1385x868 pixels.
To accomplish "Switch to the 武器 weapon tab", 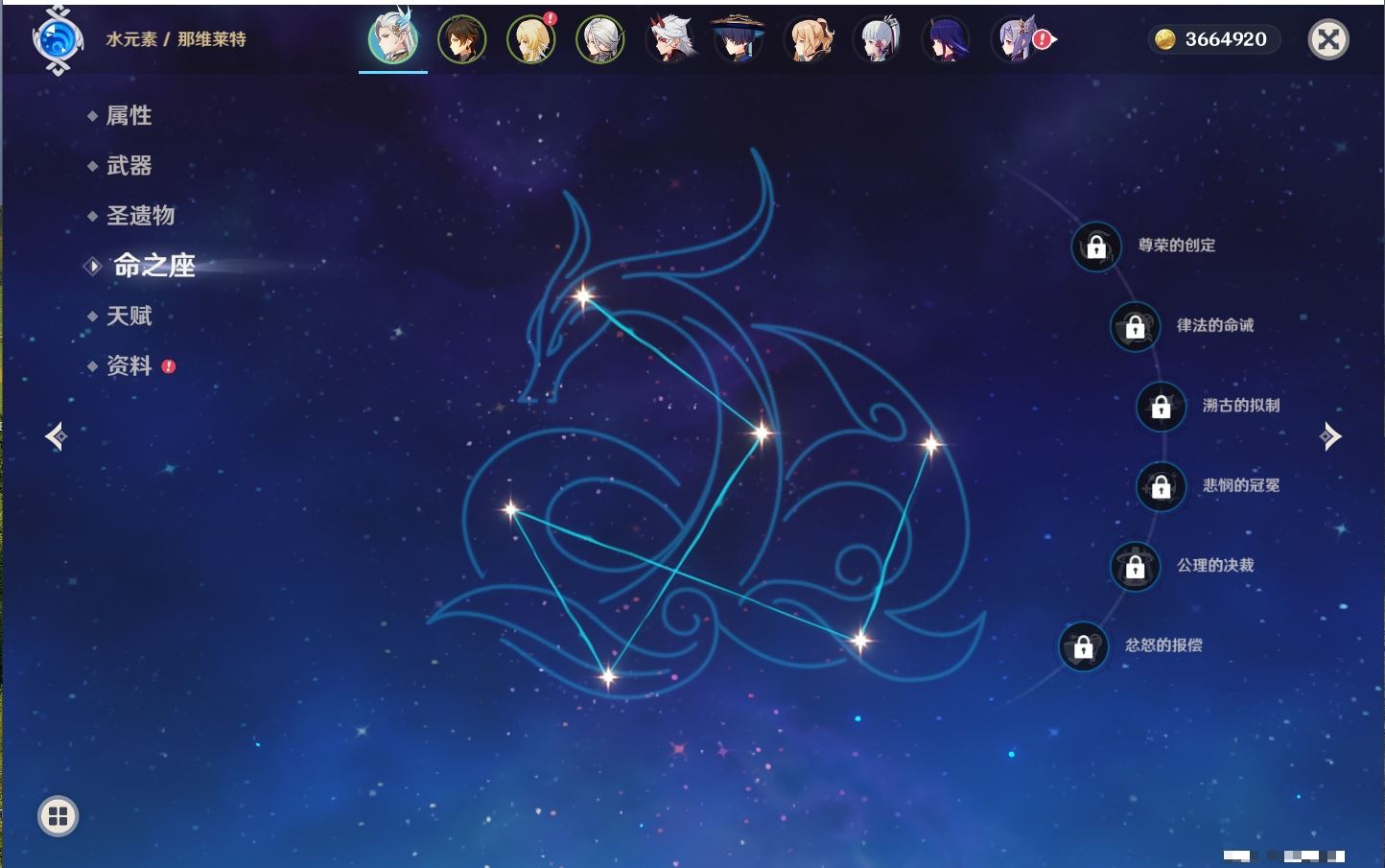I will (x=129, y=166).
